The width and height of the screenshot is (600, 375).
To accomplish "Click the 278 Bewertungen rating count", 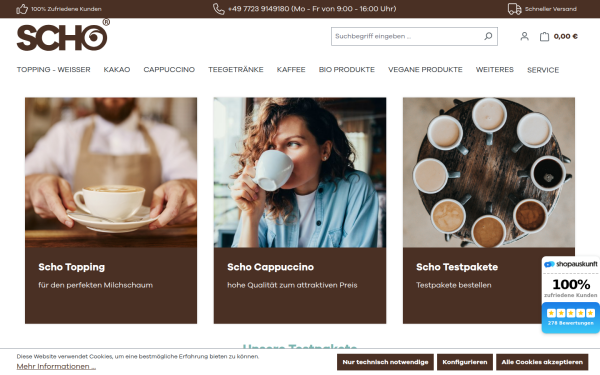I will 571,323.
